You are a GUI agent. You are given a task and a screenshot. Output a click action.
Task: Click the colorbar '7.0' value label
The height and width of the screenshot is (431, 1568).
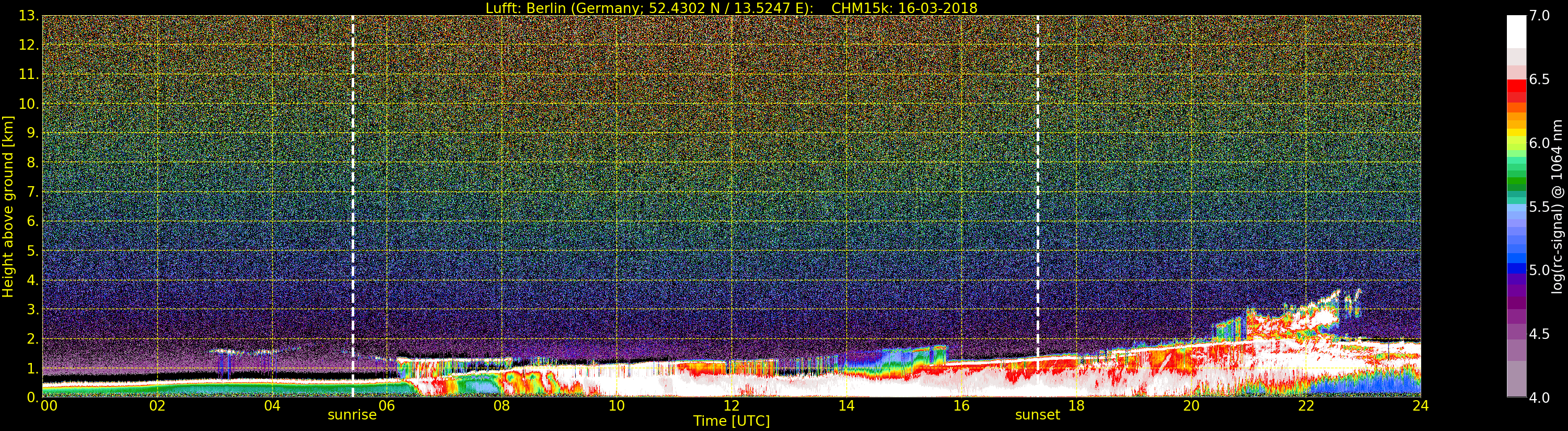coord(1539,16)
